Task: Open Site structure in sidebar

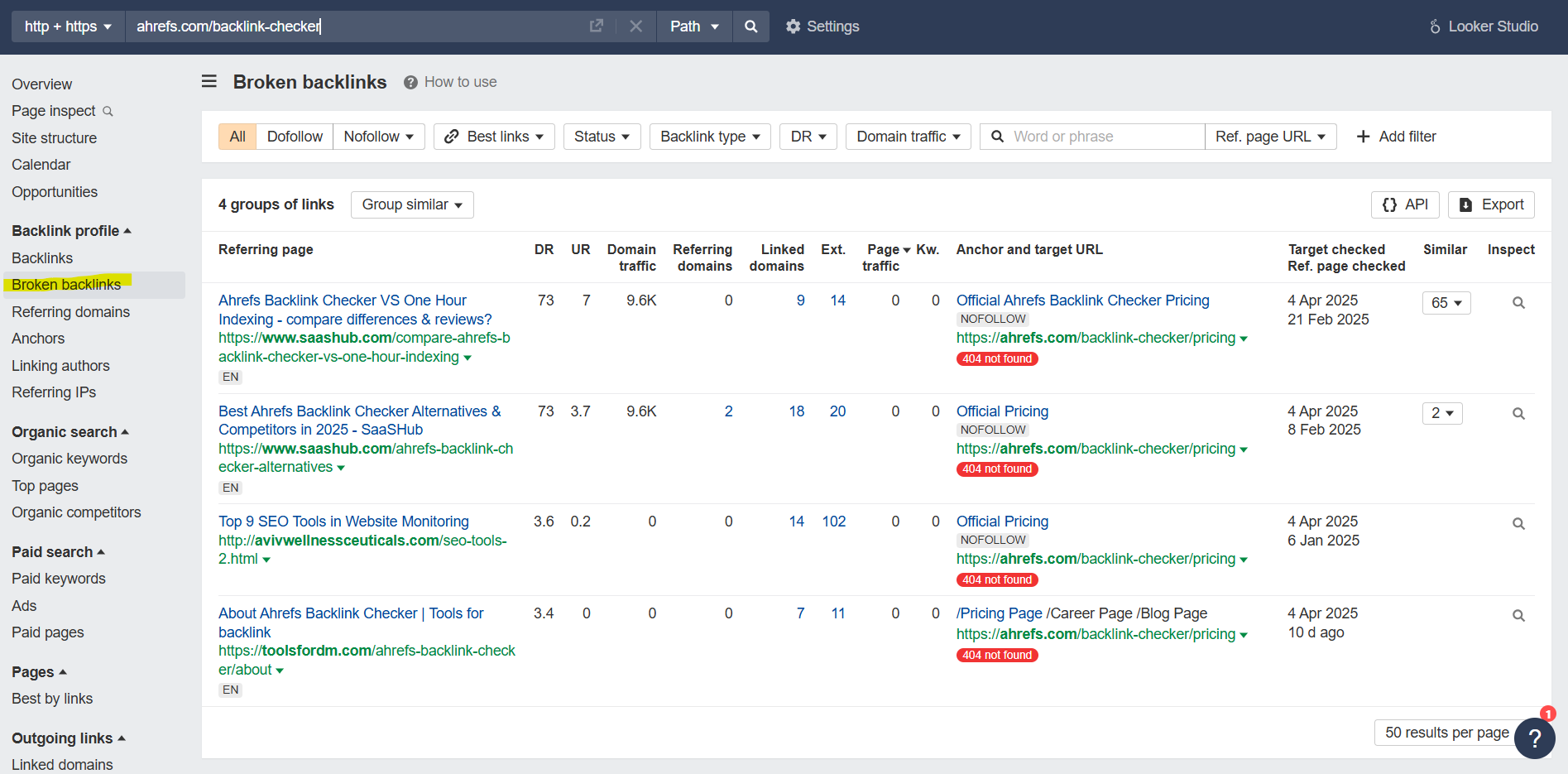Action: click(x=54, y=138)
